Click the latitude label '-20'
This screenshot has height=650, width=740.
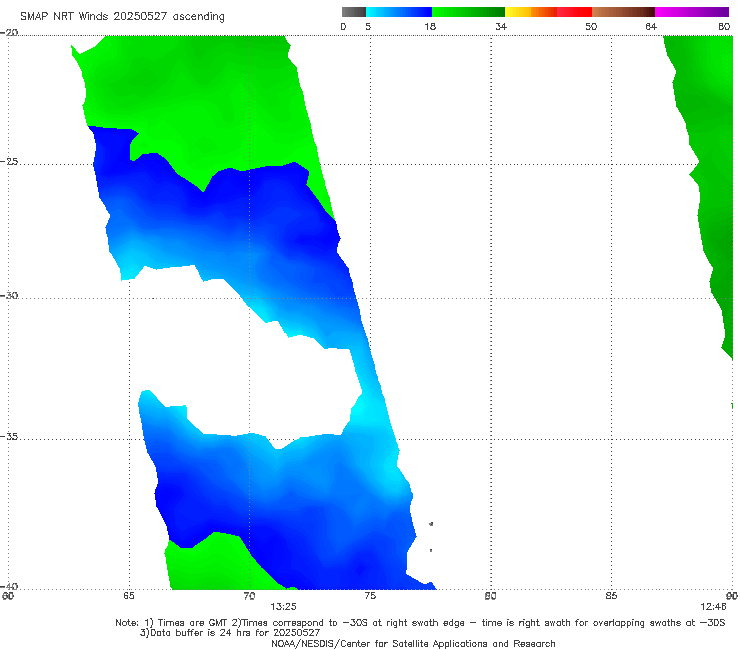coord(9,32)
